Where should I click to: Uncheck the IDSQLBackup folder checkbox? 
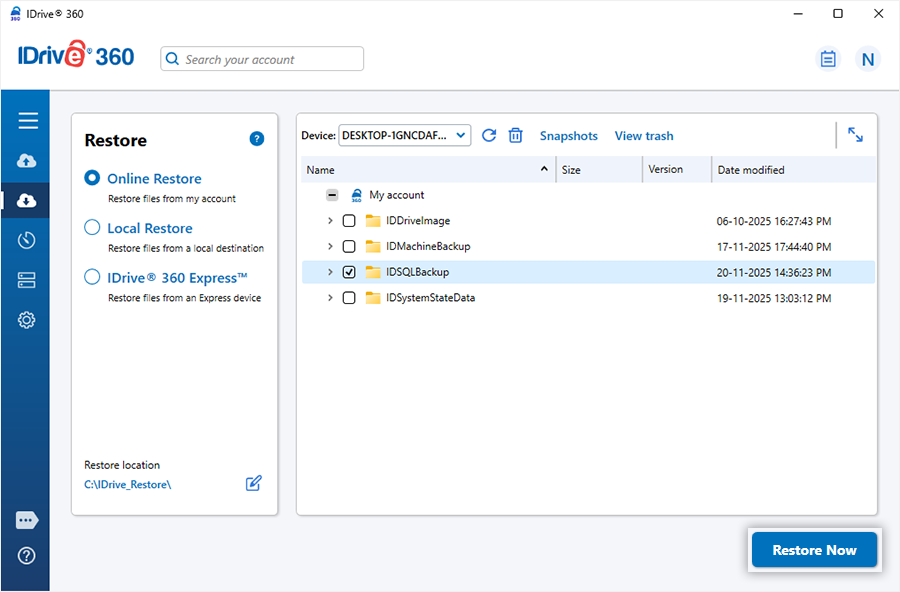[349, 272]
